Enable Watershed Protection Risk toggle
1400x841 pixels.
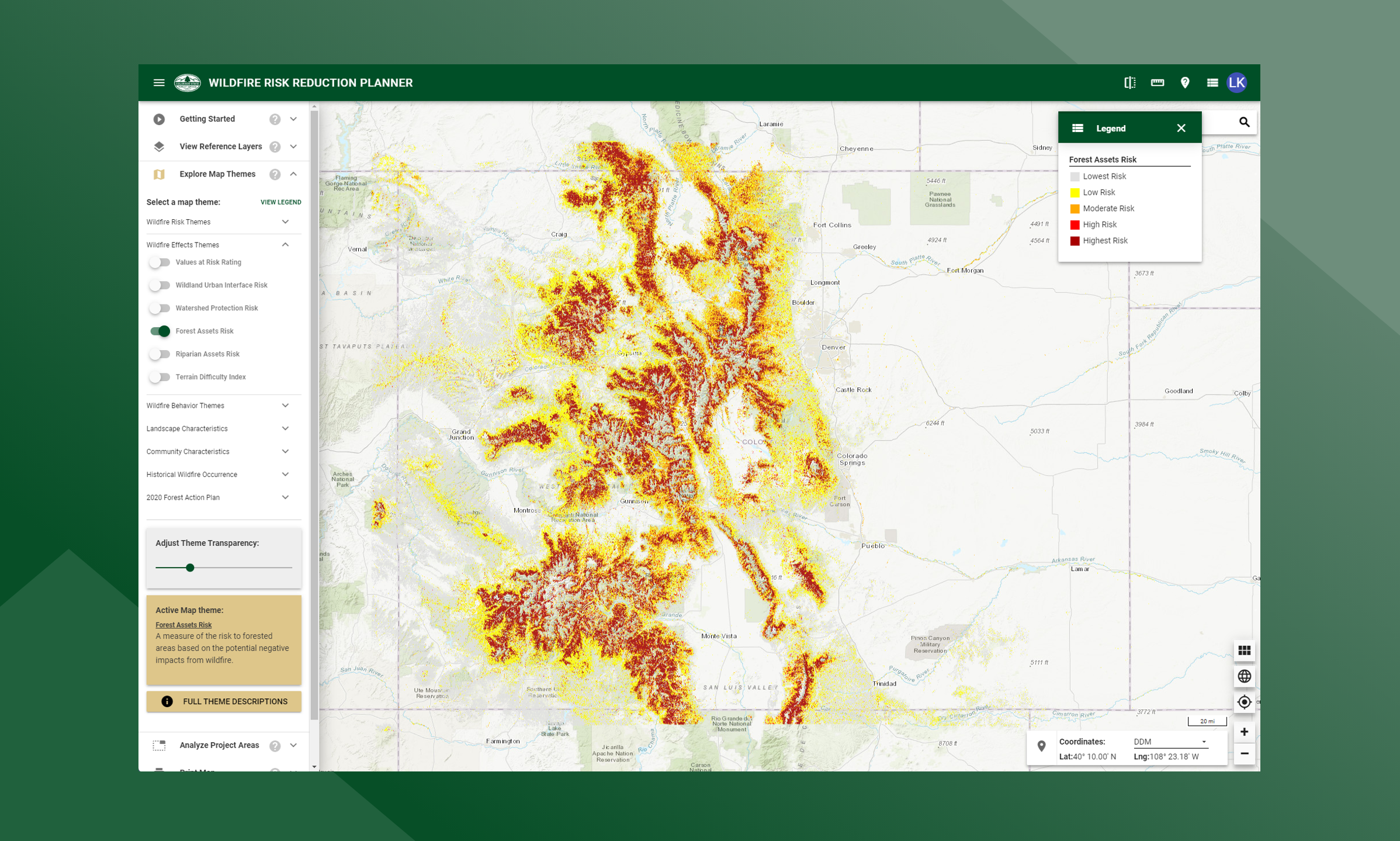(x=160, y=308)
